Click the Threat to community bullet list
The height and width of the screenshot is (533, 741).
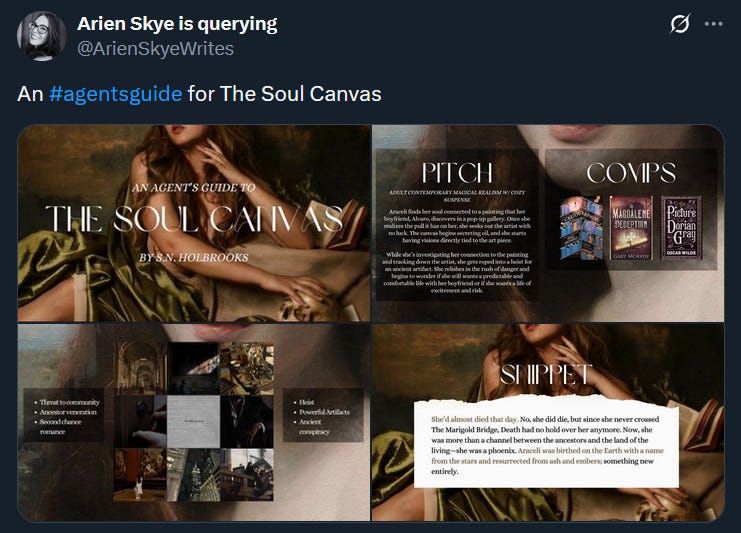click(x=64, y=416)
